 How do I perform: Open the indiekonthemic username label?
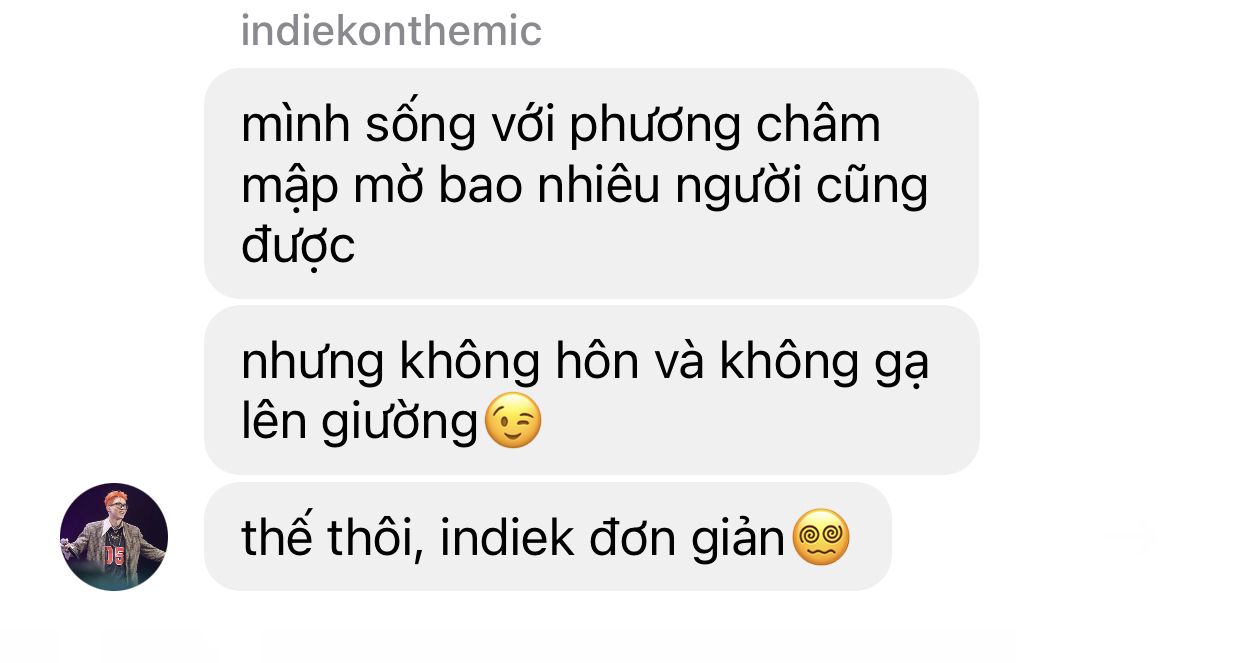391,31
